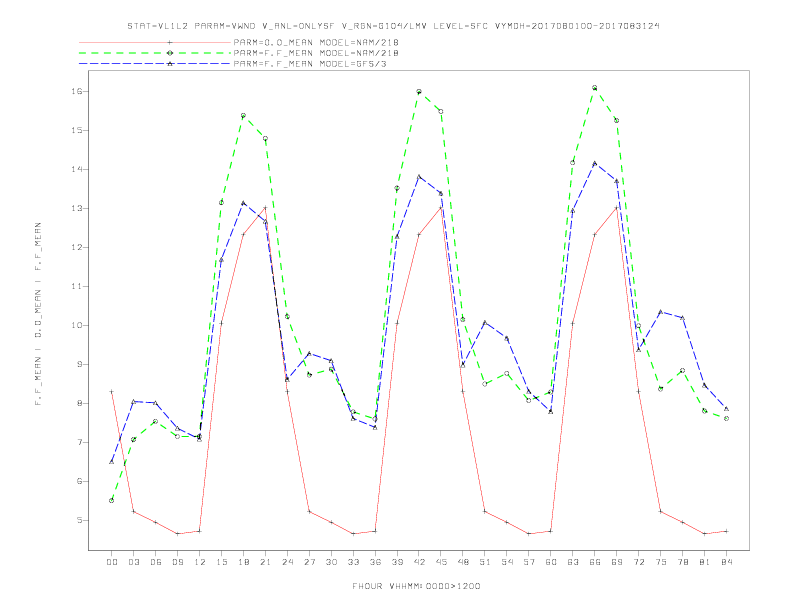Click the chart title starting with STAT=VL1L2
Screen dimensions: 792x612
[393, 26]
